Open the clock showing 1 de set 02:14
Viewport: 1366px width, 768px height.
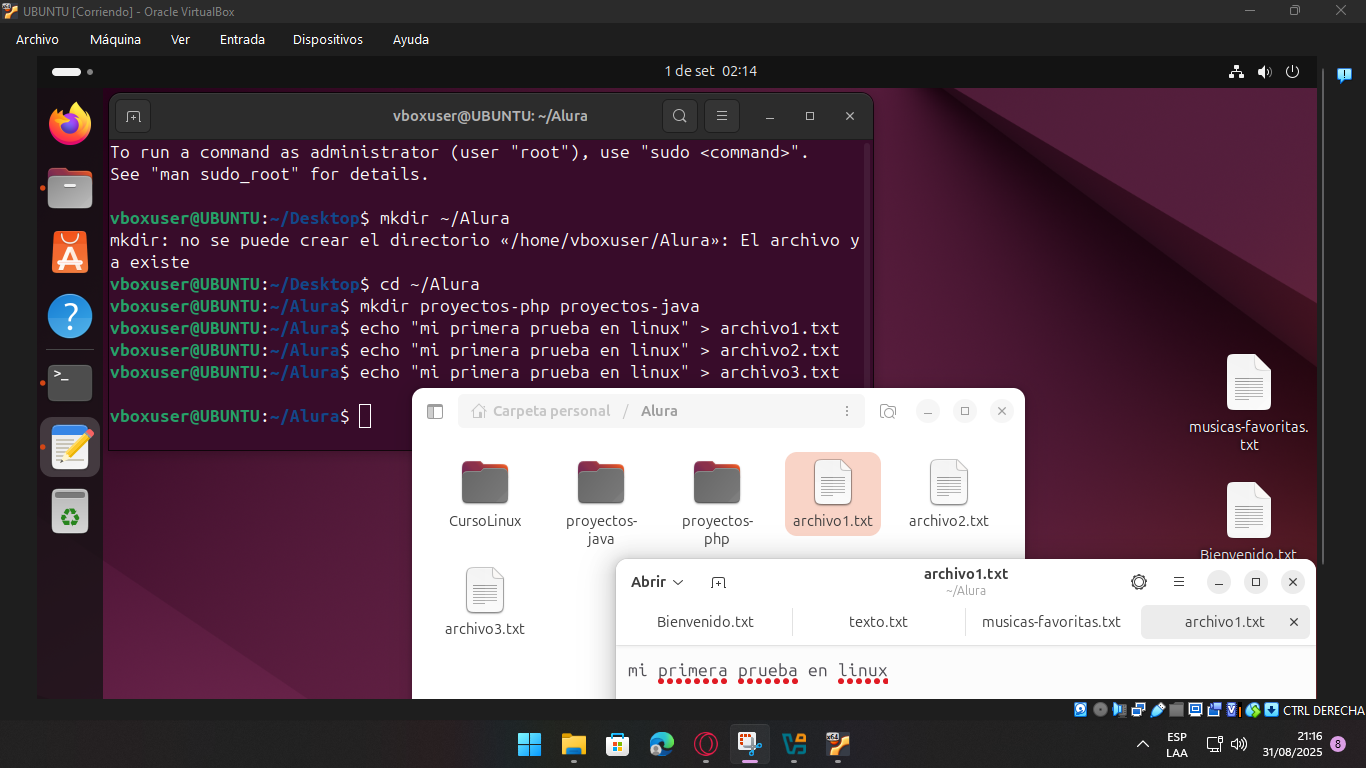click(x=711, y=71)
